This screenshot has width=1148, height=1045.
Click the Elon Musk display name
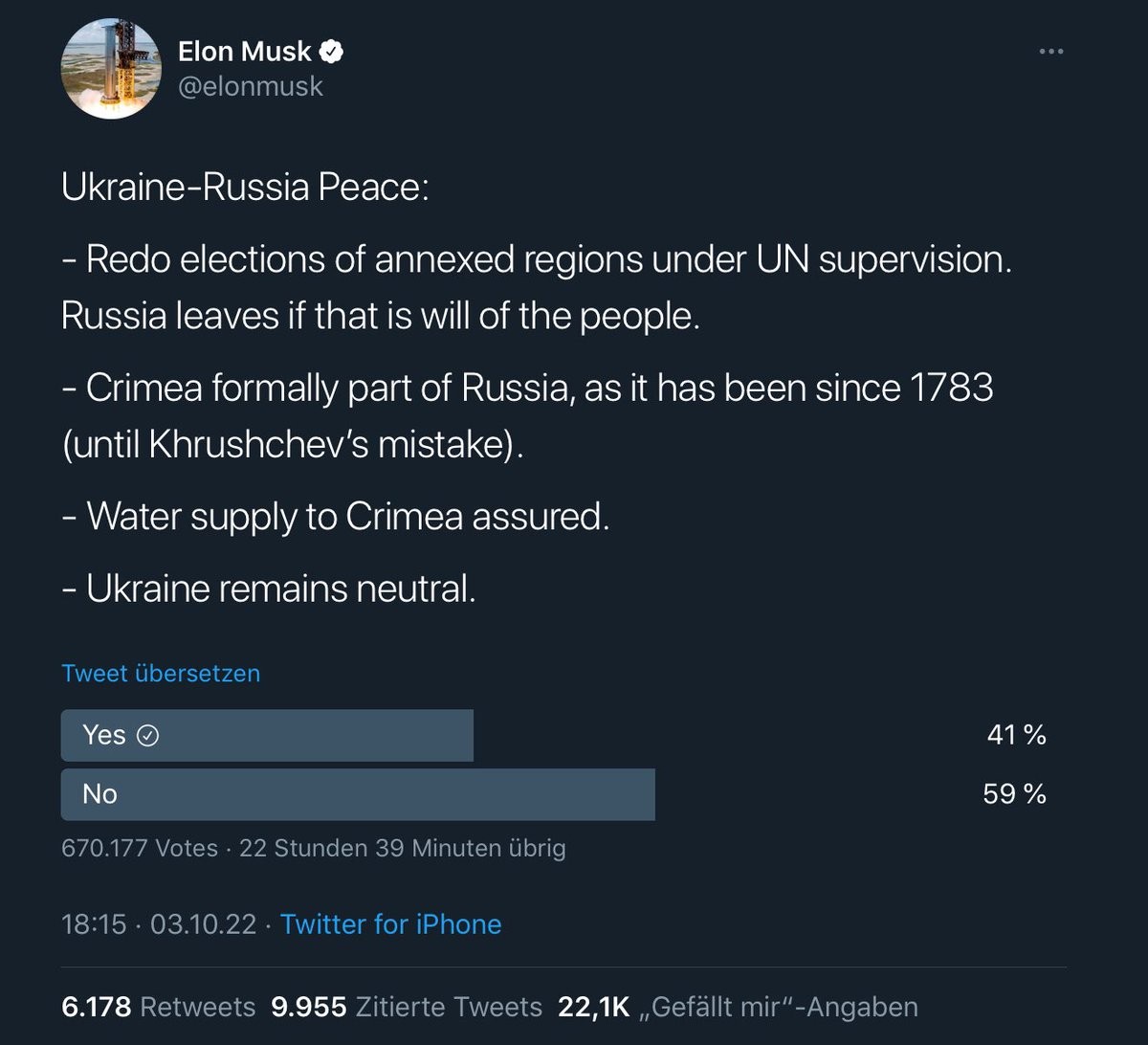tap(245, 52)
